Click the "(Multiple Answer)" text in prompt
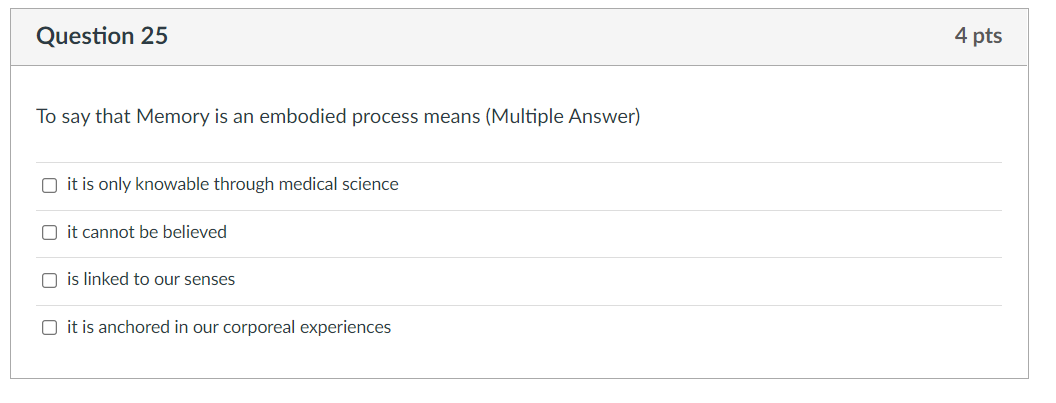The image size is (1056, 403). pos(562,117)
